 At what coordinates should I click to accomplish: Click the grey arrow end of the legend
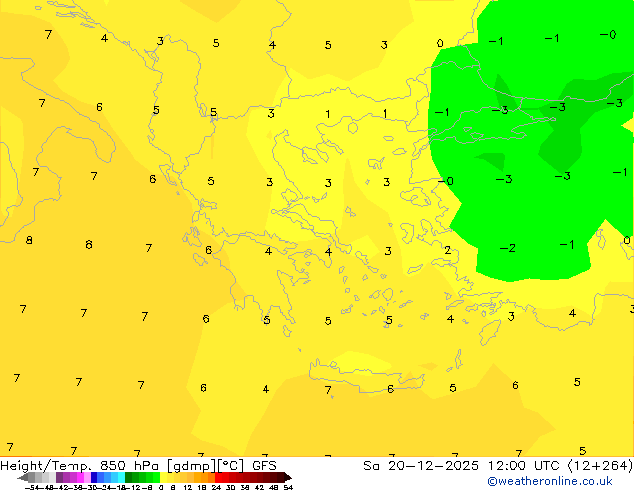point(23,478)
